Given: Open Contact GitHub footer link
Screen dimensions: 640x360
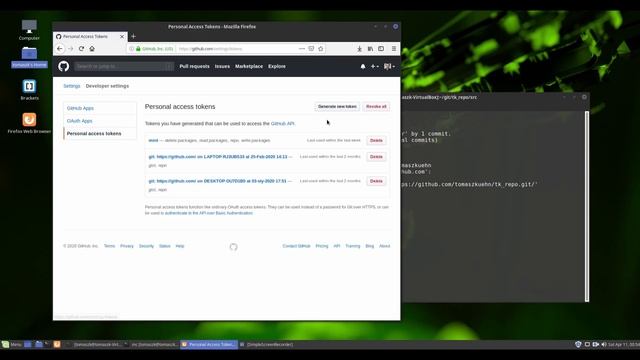Looking at the screenshot, I should click(296, 246).
